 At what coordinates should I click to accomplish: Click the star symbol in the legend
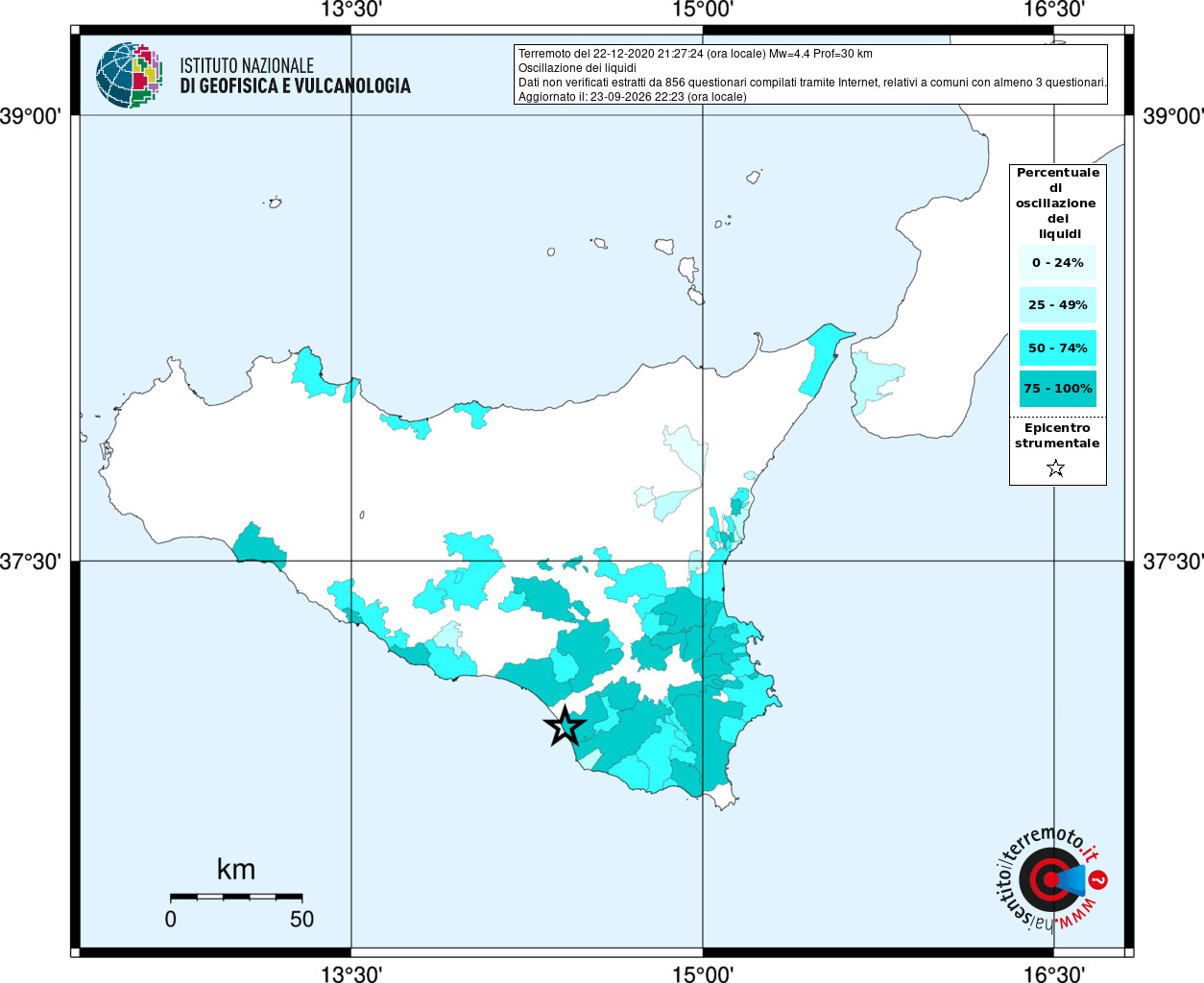point(1056,468)
